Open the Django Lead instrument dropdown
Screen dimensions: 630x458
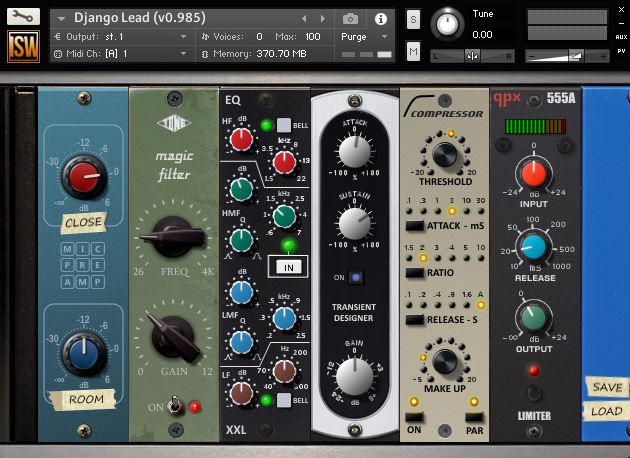(x=61, y=18)
